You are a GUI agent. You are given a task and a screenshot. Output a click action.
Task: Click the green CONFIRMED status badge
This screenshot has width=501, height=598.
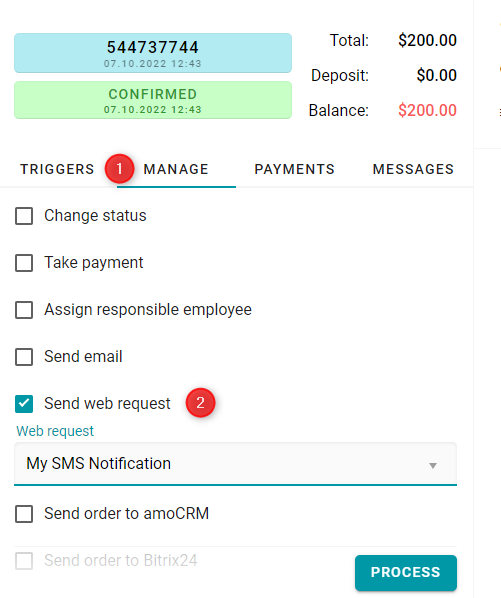[x=153, y=100]
